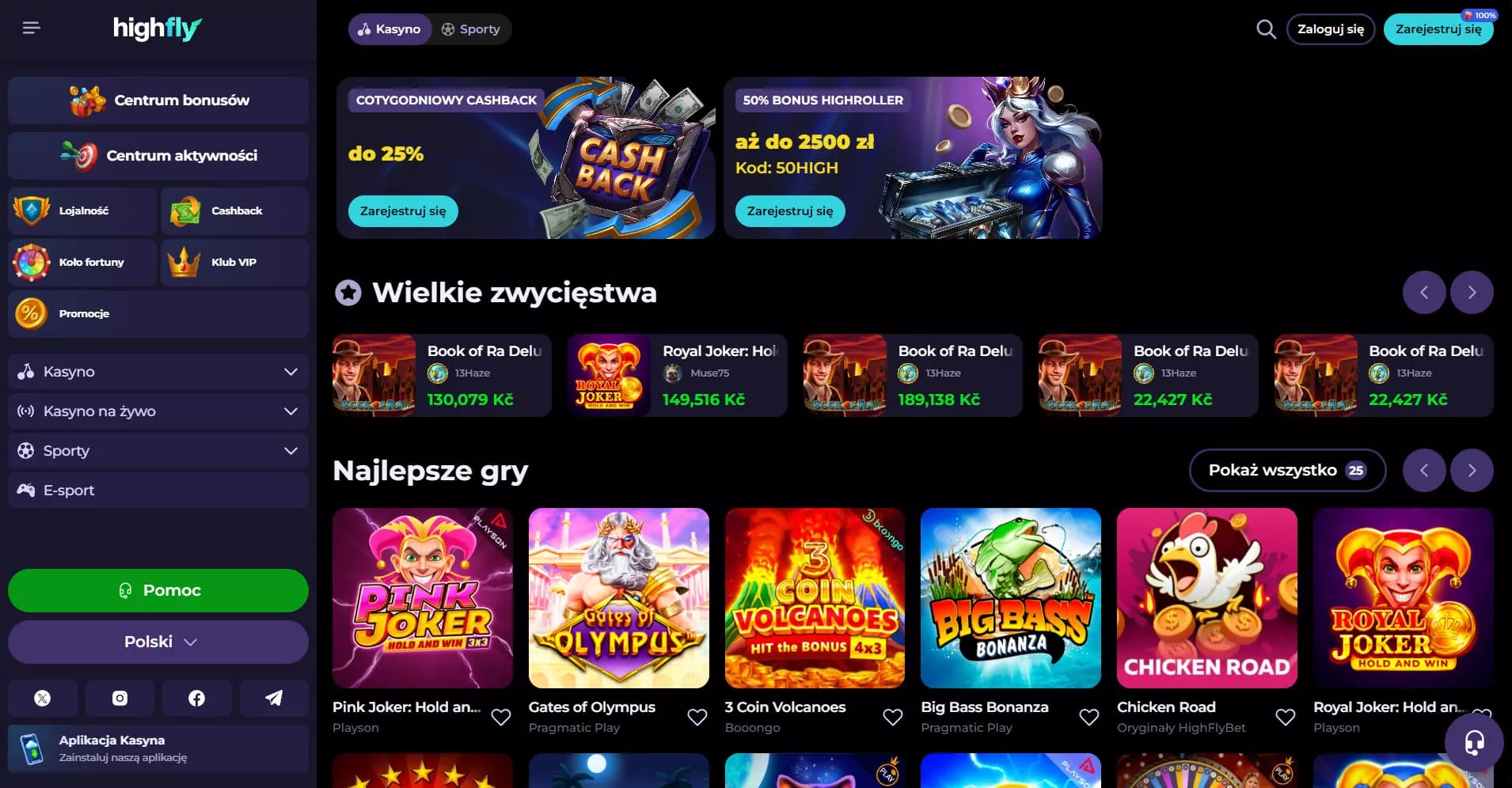Click the Zaloguj się button
Screen dimensions: 1512x788
click(x=1330, y=29)
